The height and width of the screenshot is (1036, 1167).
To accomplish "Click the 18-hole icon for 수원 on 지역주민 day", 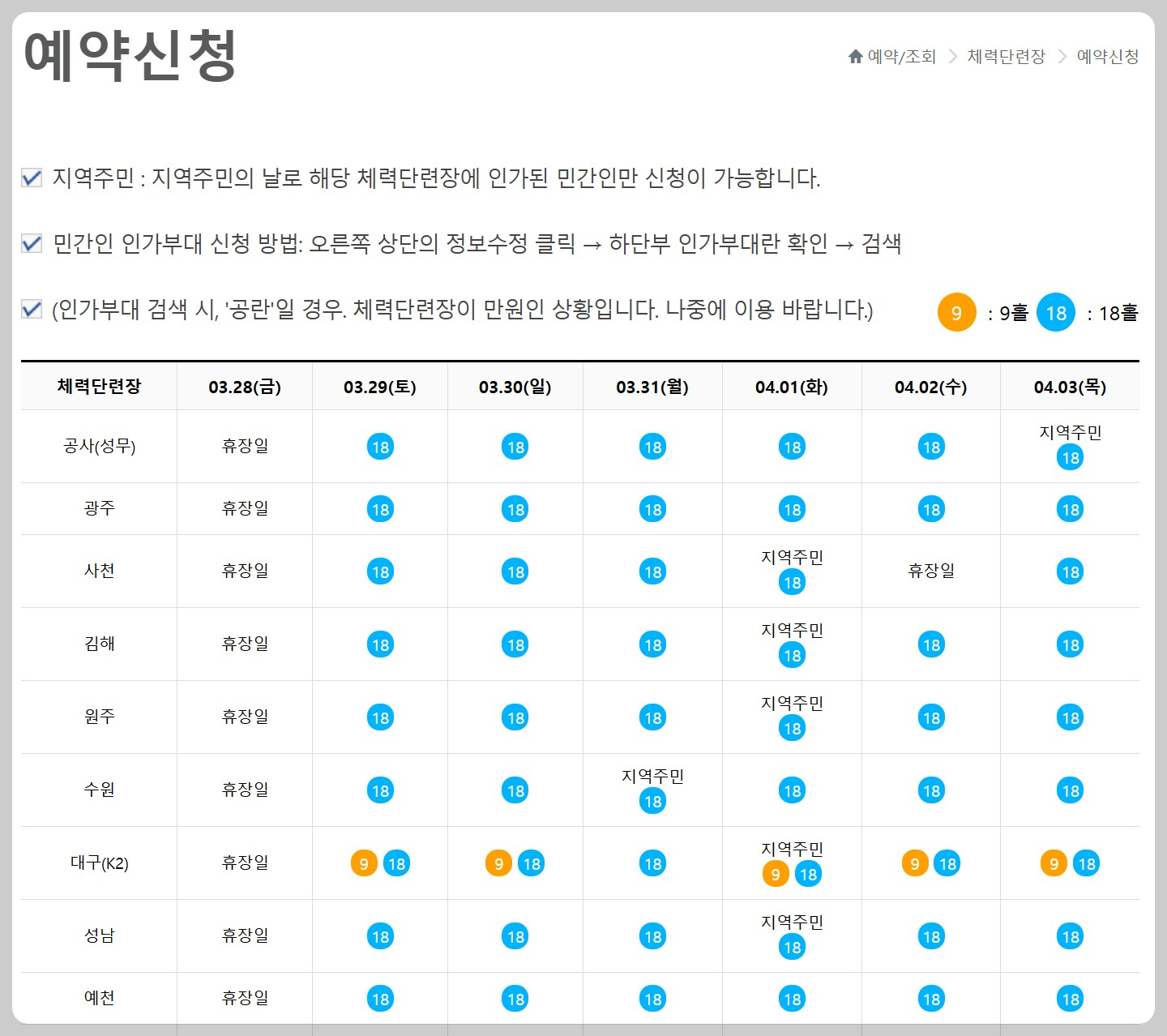I will (652, 801).
